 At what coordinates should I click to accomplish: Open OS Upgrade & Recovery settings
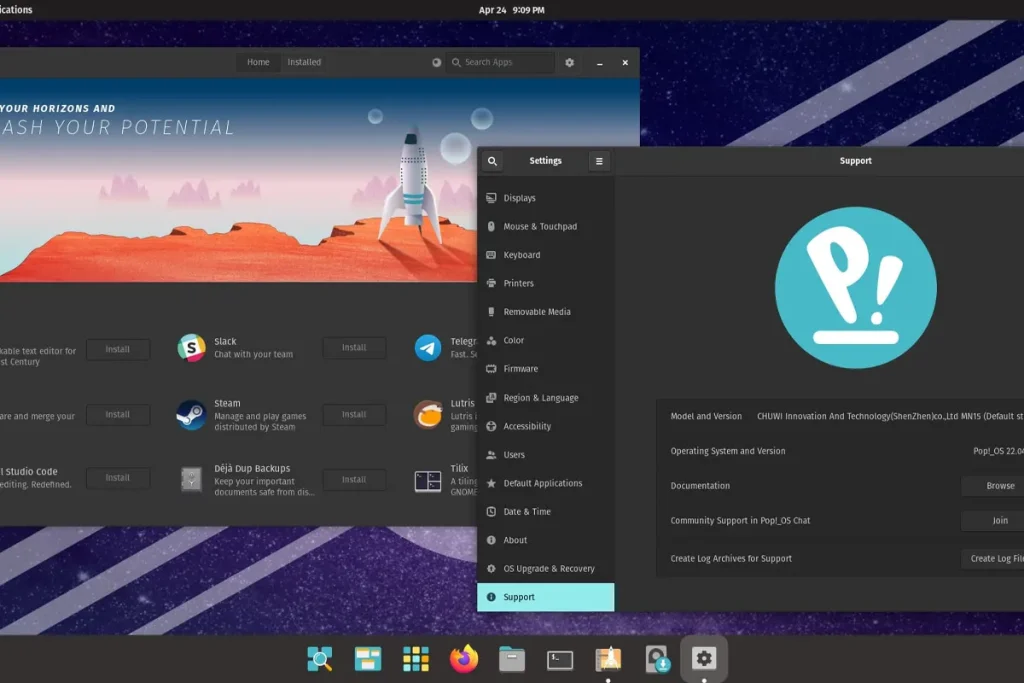(x=548, y=569)
